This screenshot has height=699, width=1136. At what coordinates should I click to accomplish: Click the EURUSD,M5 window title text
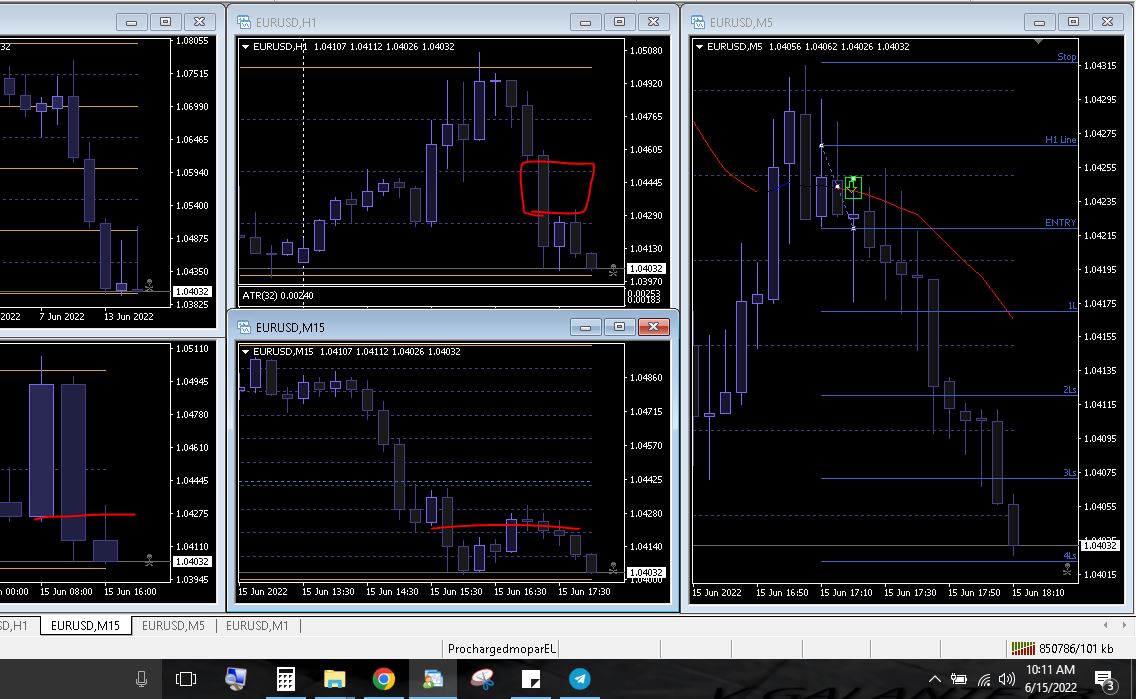point(741,22)
